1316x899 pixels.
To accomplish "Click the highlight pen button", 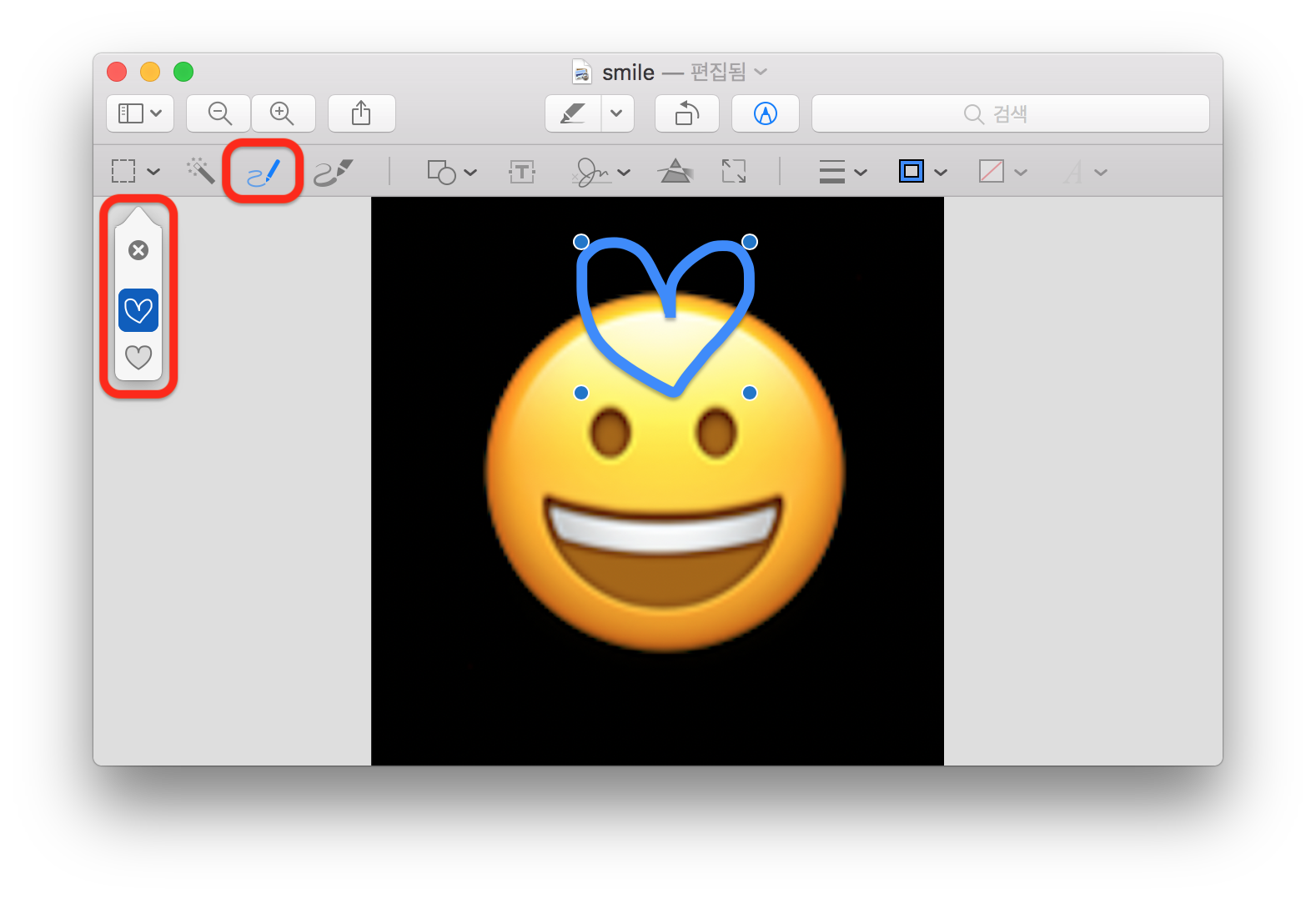I will click(x=573, y=113).
